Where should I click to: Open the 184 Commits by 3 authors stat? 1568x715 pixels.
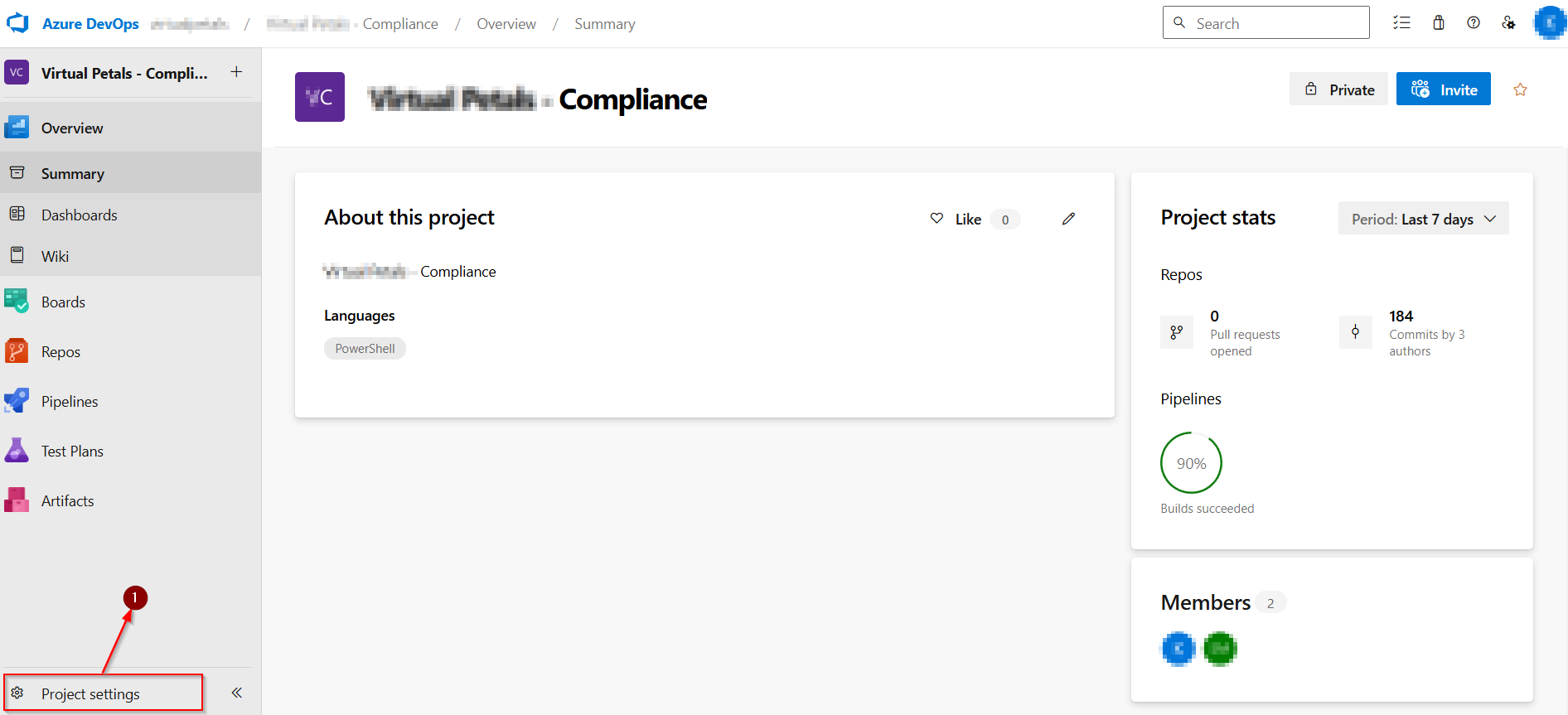pos(1427,333)
